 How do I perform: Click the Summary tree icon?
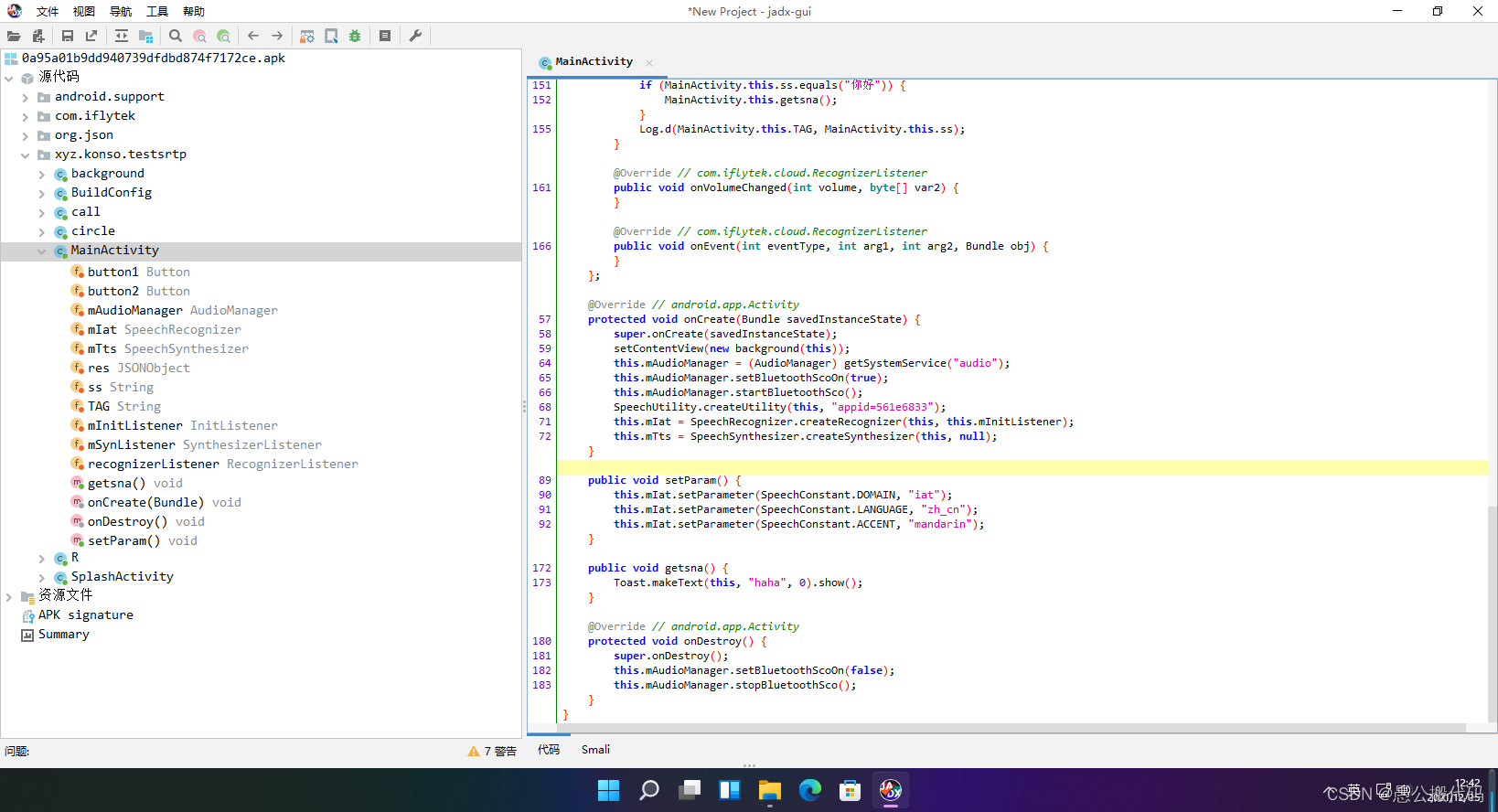(x=27, y=635)
